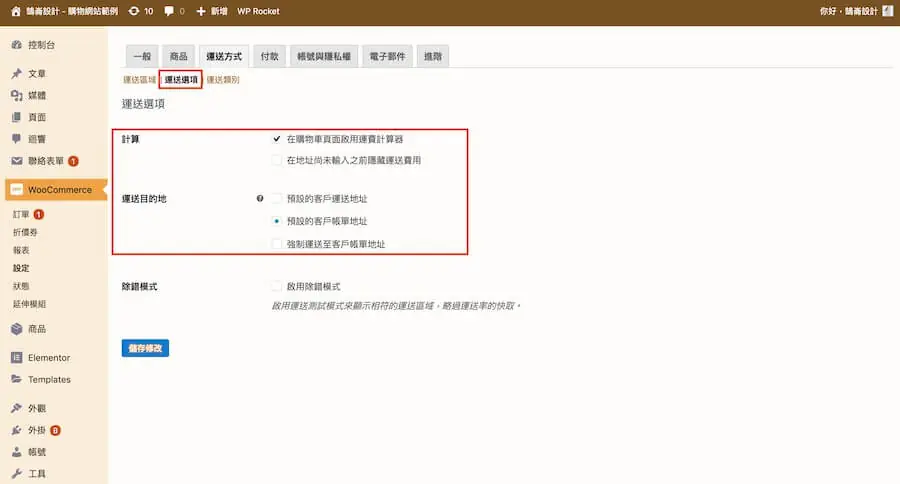This screenshot has height=484, width=900.
Task: Open 外觀 paintbrush icon in sidebar
Action: click(x=17, y=408)
